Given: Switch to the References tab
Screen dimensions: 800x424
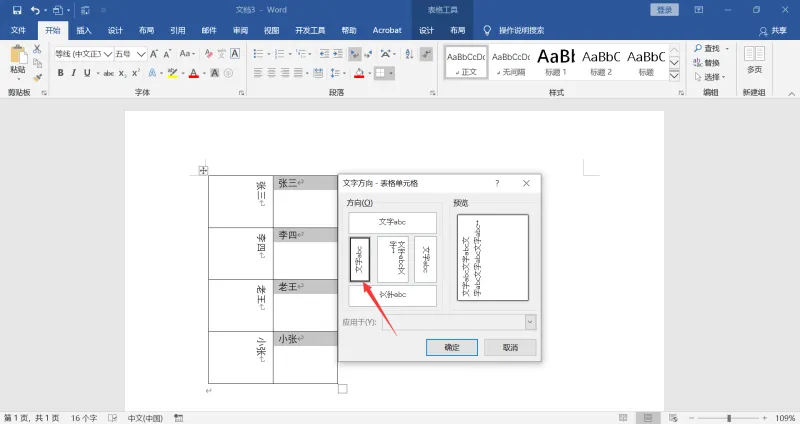Looking at the screenshot, I should tap(178, 31).
